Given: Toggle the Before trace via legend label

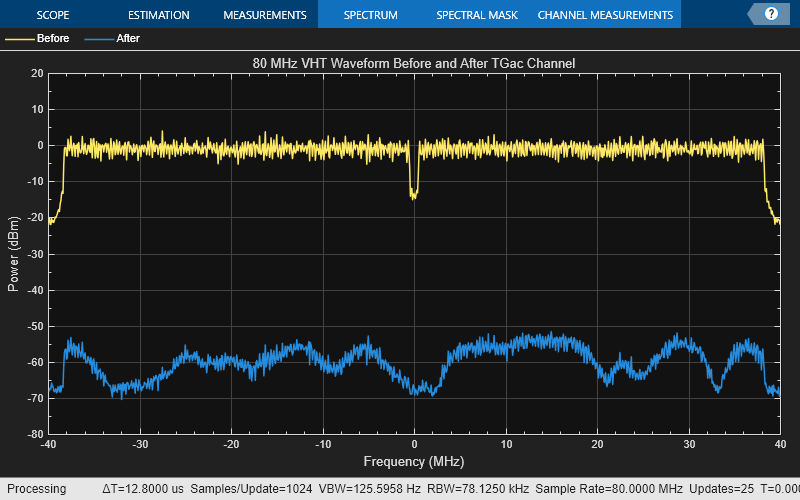Looking at the screenshot, I should click(53, 39).
